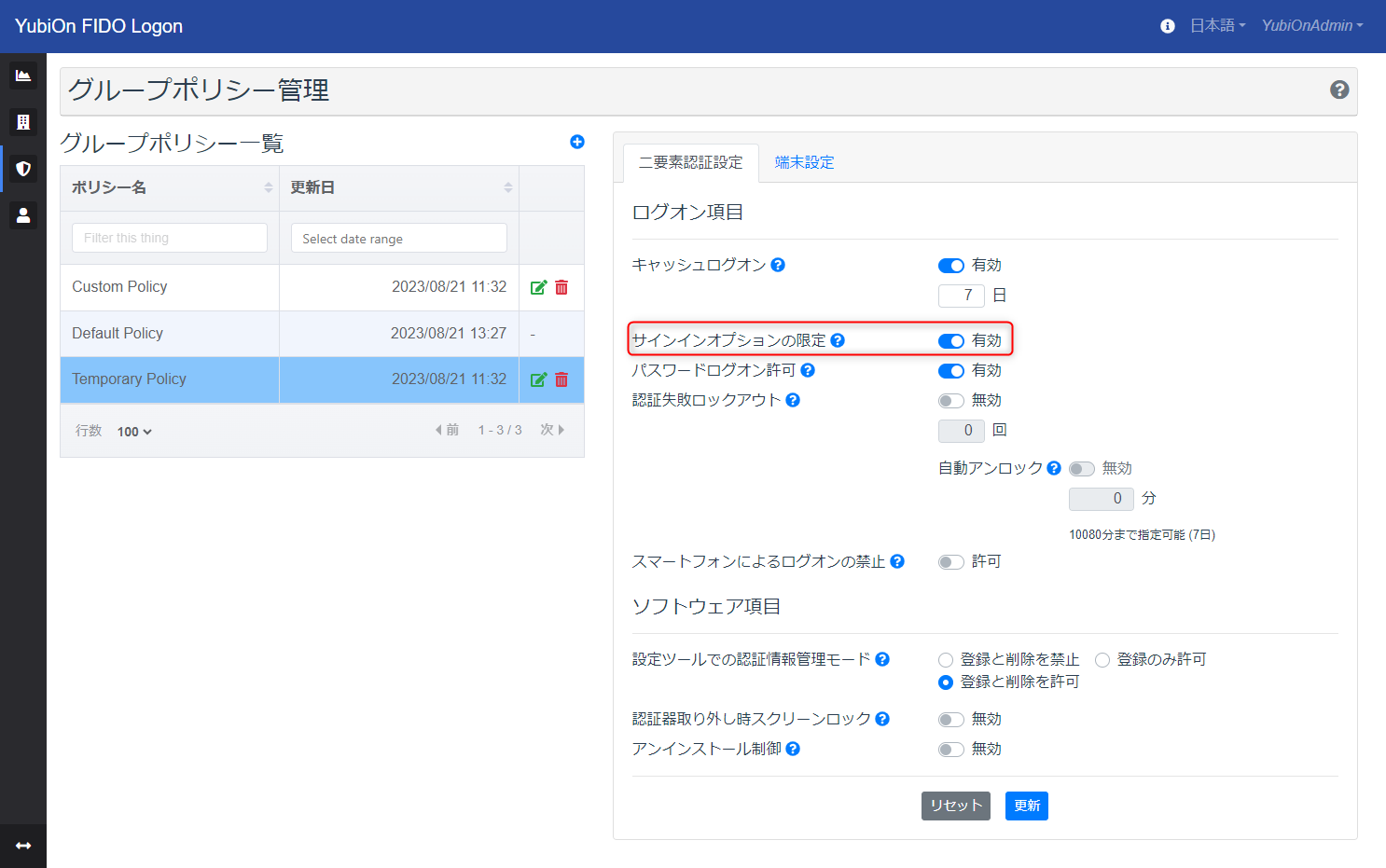Go to 次 next page
Image resolution: width=1386 pixels, height=868 pixels.
click(553, 430)
